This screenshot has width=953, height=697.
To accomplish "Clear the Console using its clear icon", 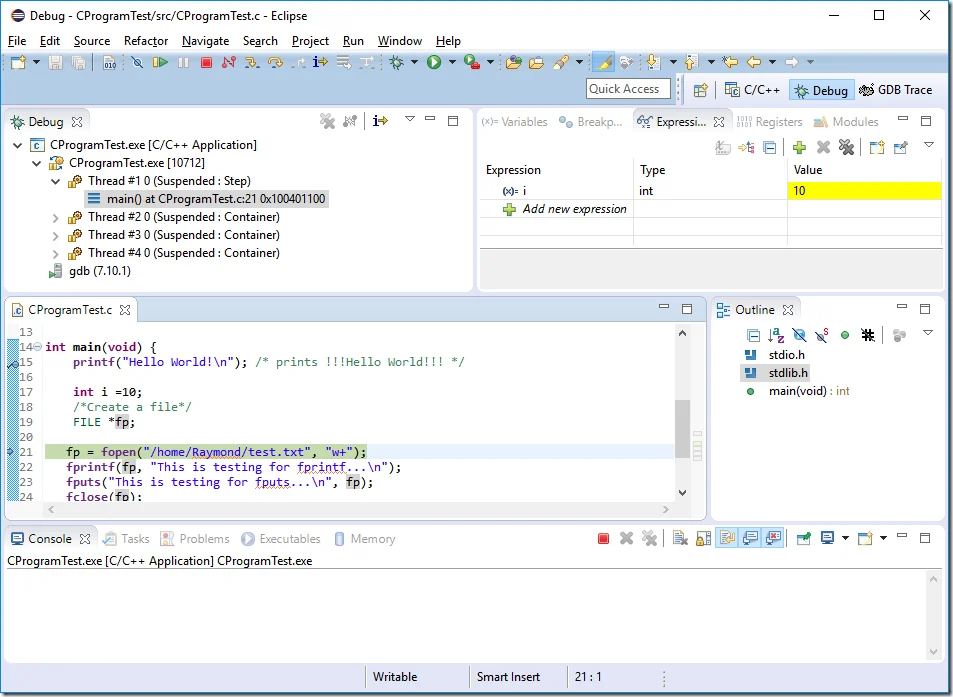I will point(678,538).
